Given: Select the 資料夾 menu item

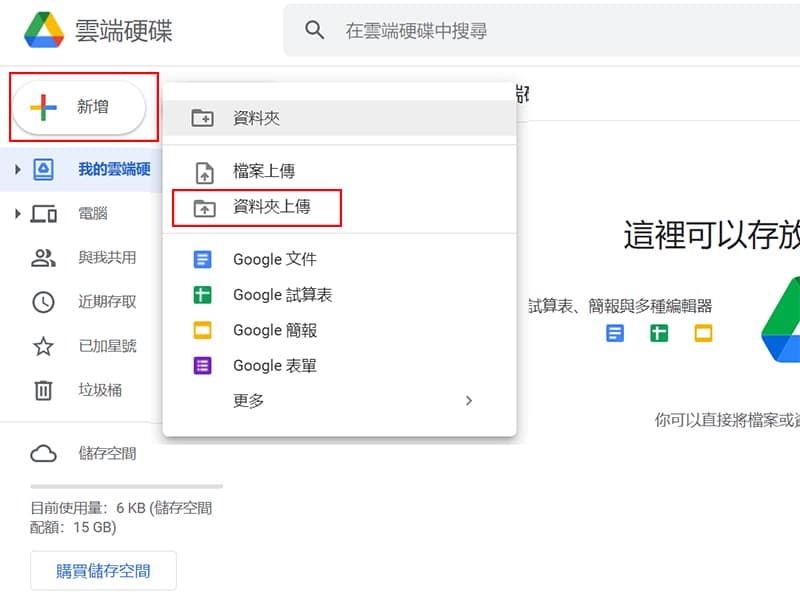Looking at the screenshot, I should 339,118.
